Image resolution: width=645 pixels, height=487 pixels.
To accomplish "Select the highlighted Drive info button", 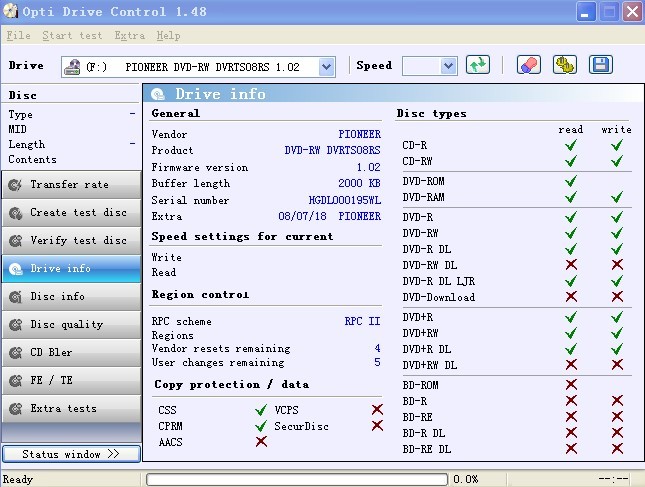I will [x=72, y=269].
